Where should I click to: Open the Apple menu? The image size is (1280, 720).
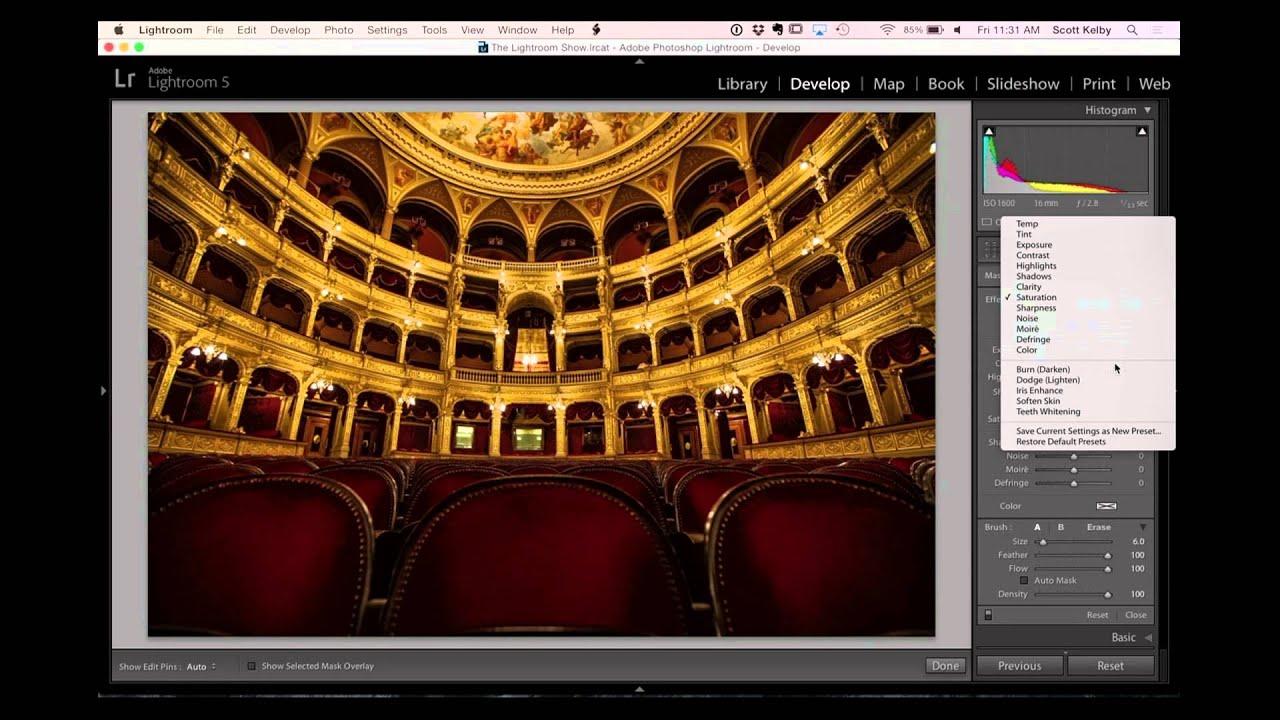pos(119,30)
